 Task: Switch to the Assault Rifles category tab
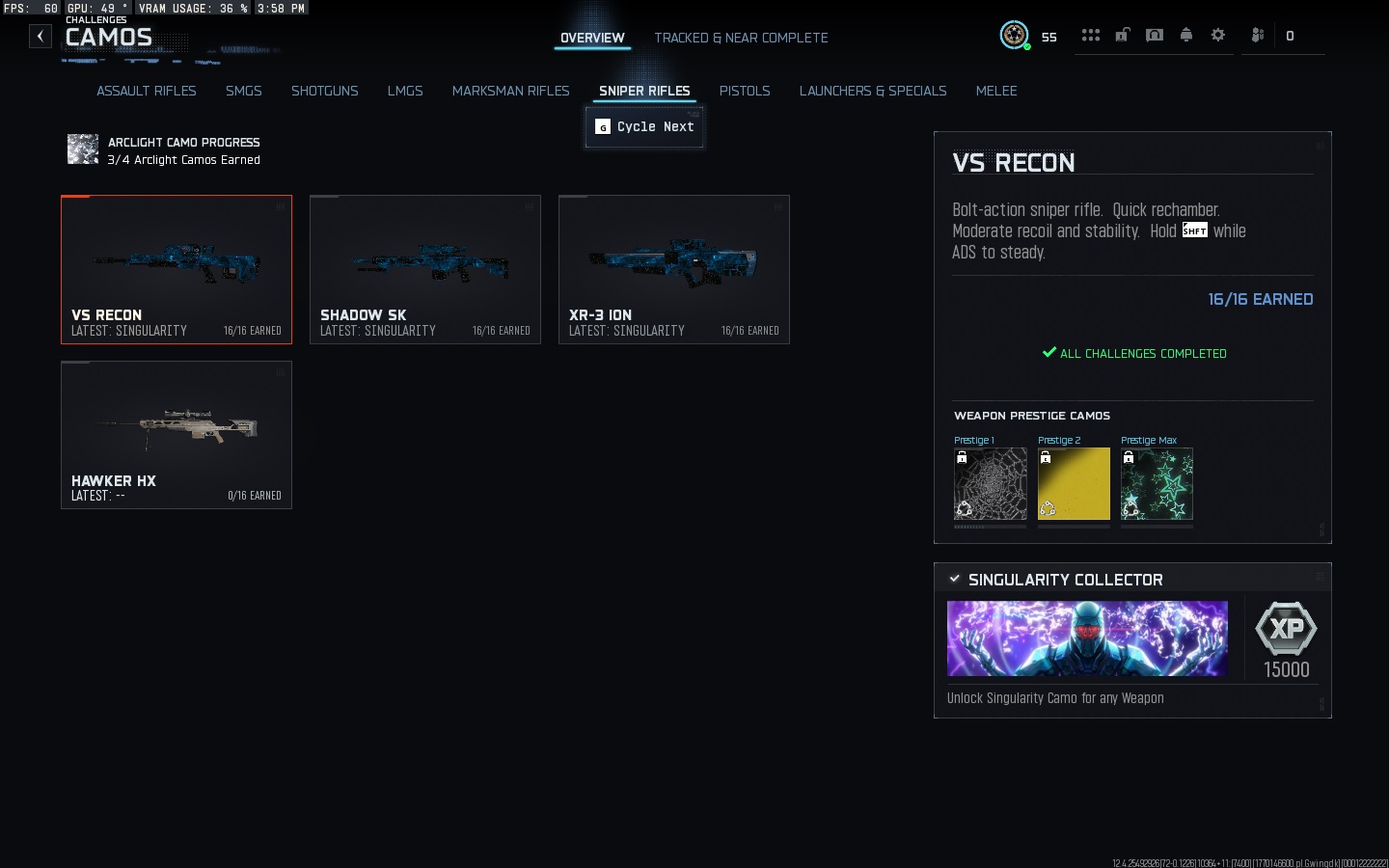[146, 91]
